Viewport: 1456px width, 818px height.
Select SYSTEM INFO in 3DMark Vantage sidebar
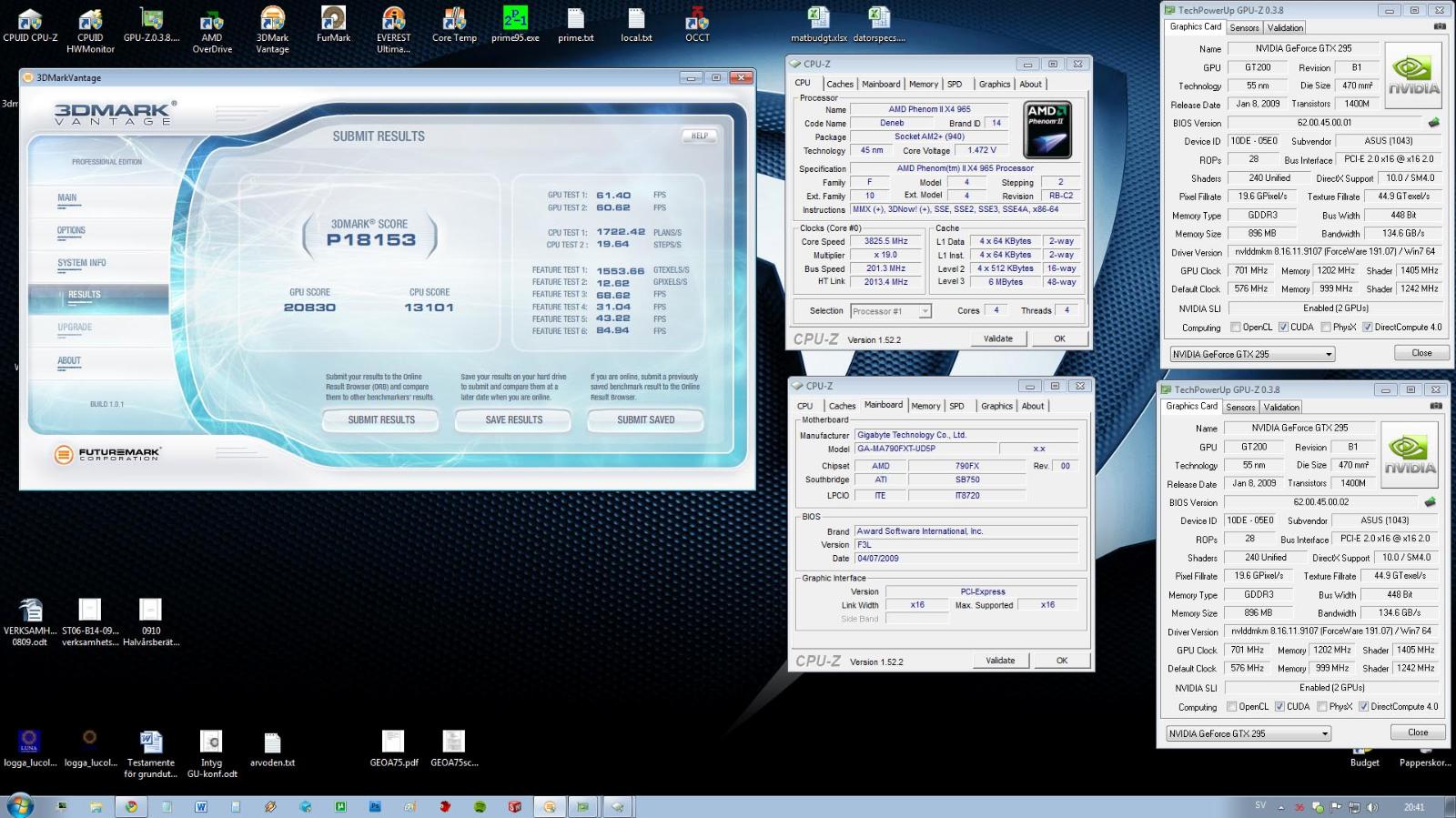click(x=82, y=263)
